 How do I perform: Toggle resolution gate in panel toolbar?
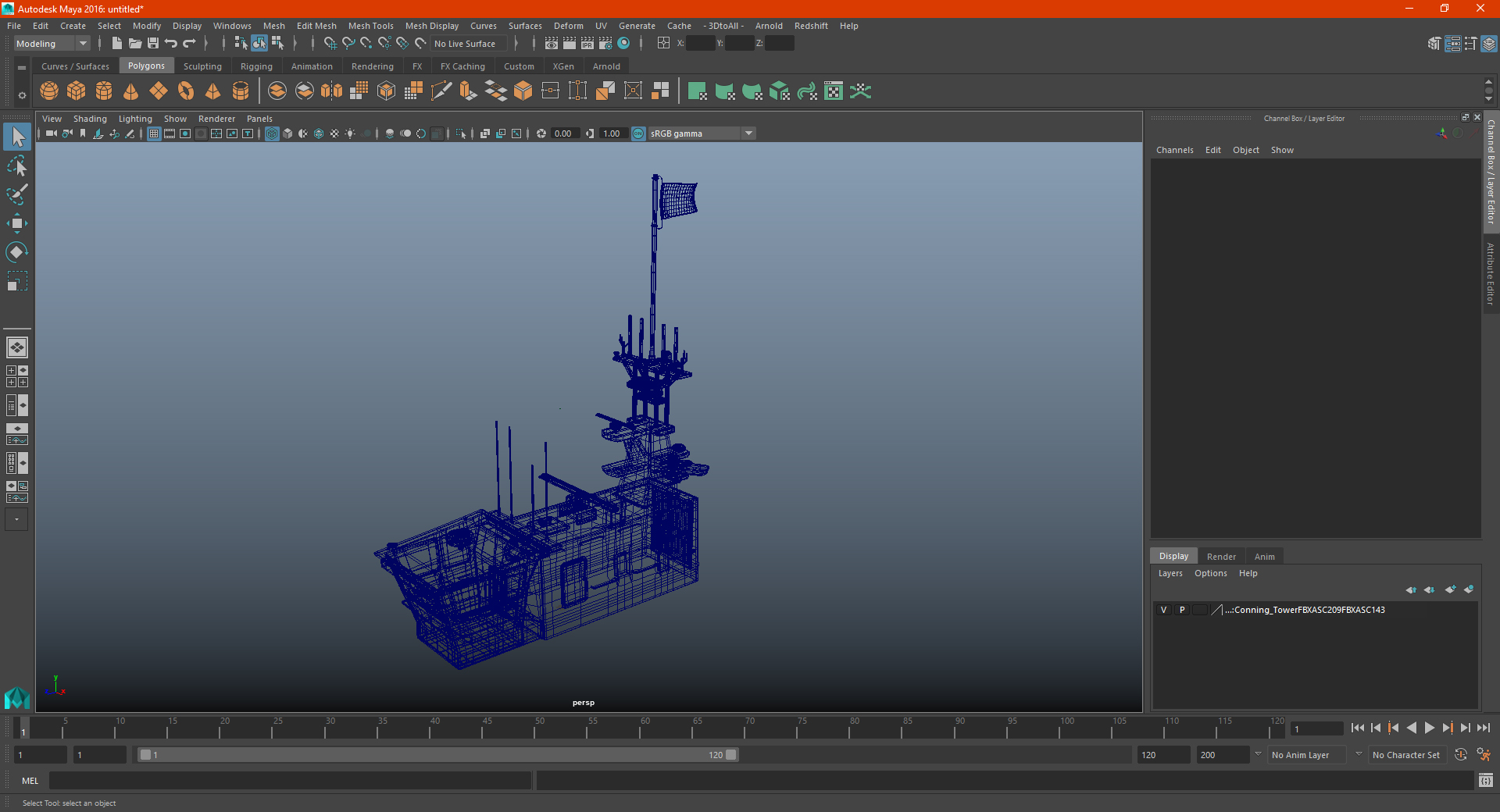[185, 134]
